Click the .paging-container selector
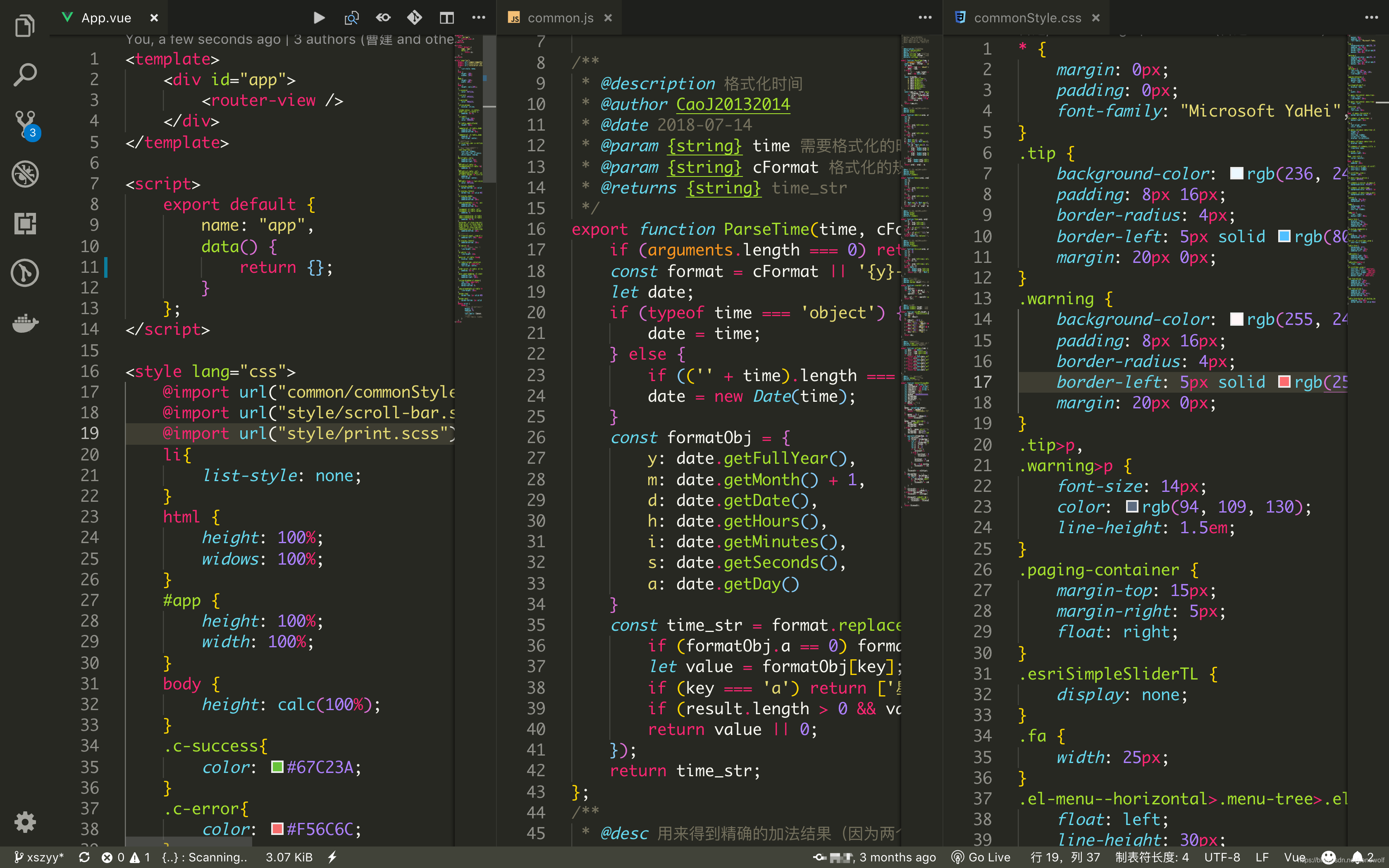This screenshot has height=868, width=1389. pos(1099,570)
